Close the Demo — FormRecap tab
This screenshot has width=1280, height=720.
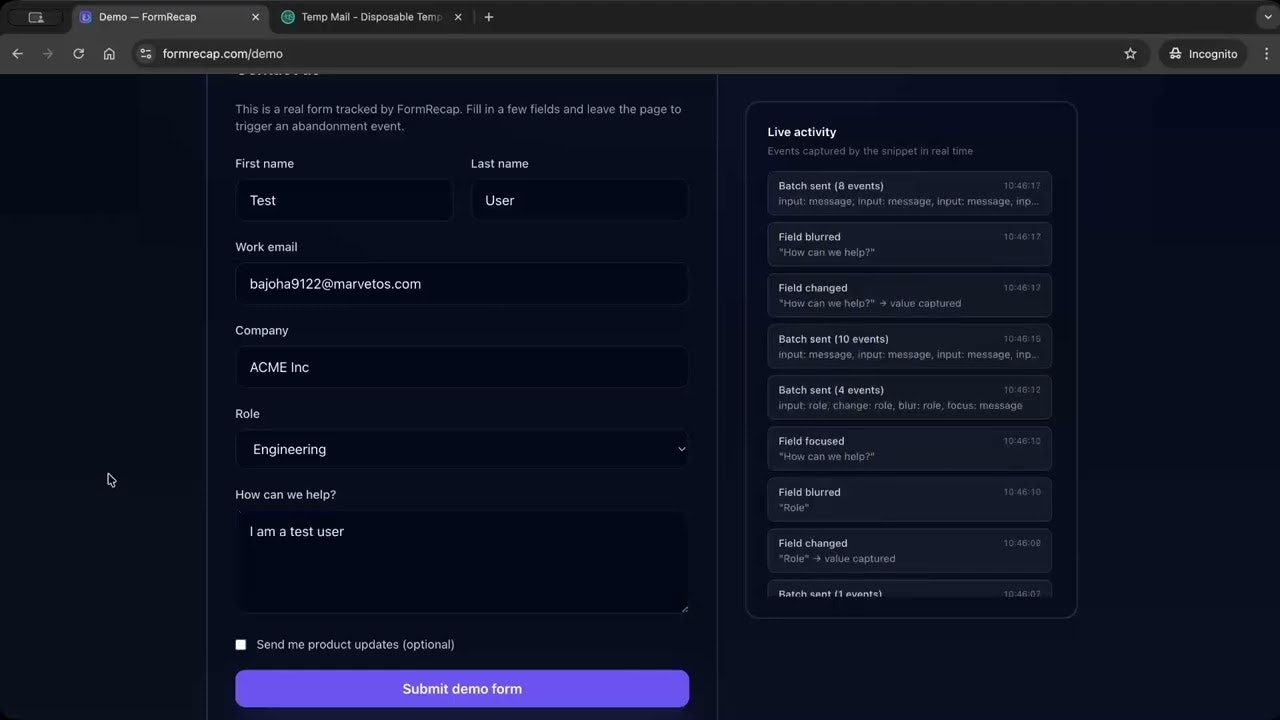(256, 17)
